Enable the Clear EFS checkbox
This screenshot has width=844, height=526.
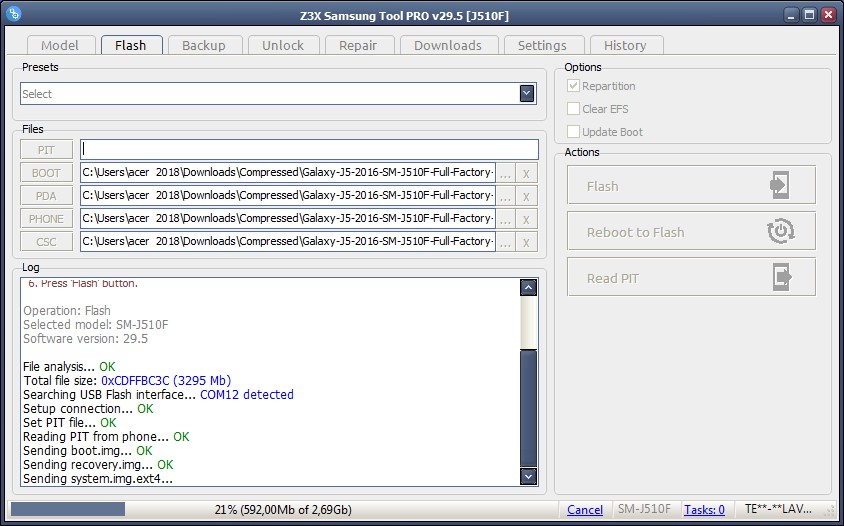tap(573, 109)
